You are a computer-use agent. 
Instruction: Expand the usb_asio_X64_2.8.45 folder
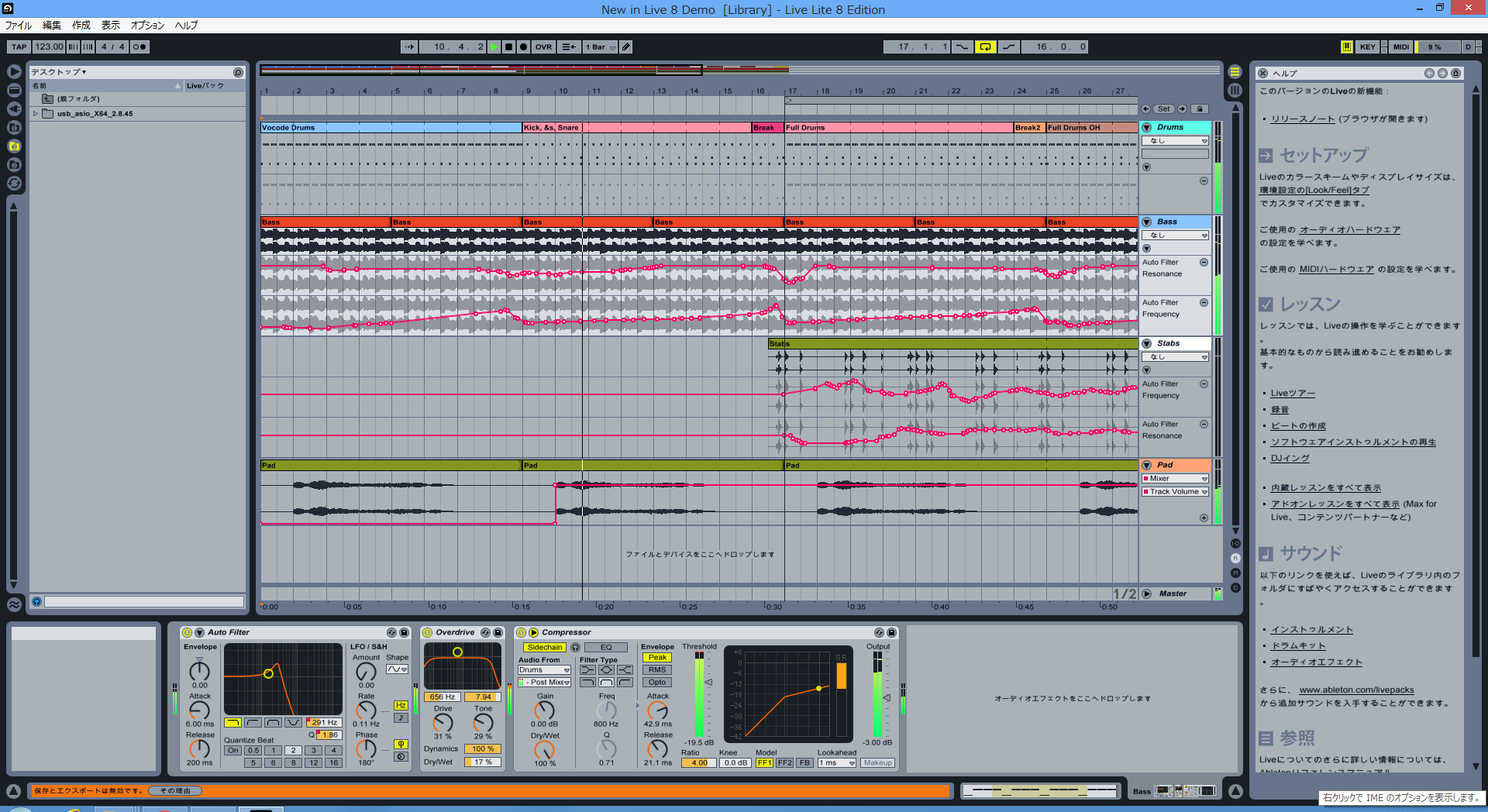pyautogui.click(x=36, y=113)
